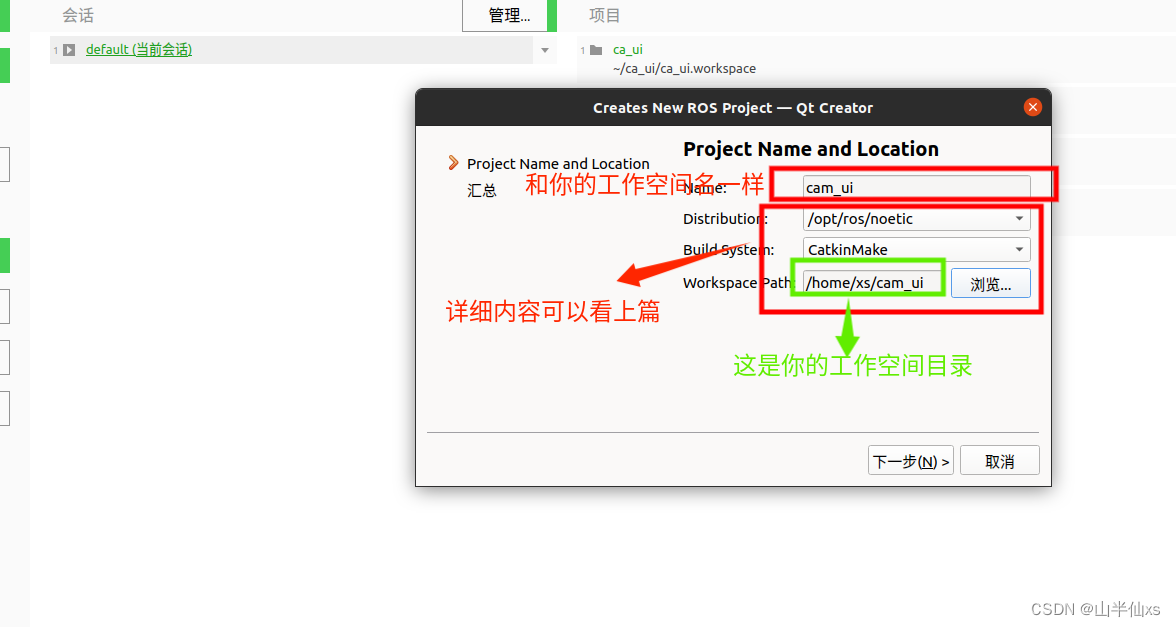1176x627 pixels.
Task: Click the play icon beside default session
Action: point(69,50)
